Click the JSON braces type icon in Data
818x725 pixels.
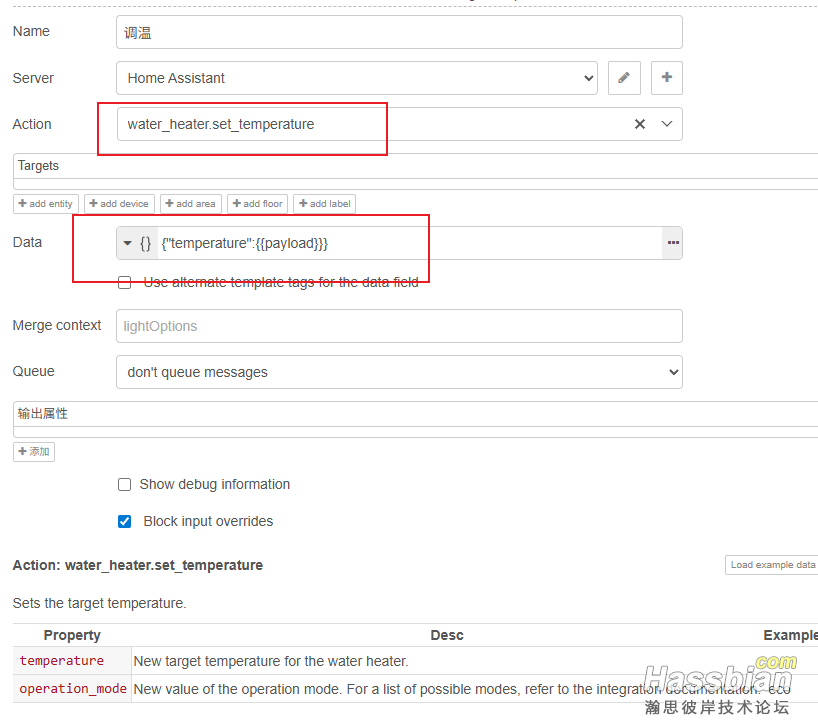pyautogui.click(x=146, y=243)
